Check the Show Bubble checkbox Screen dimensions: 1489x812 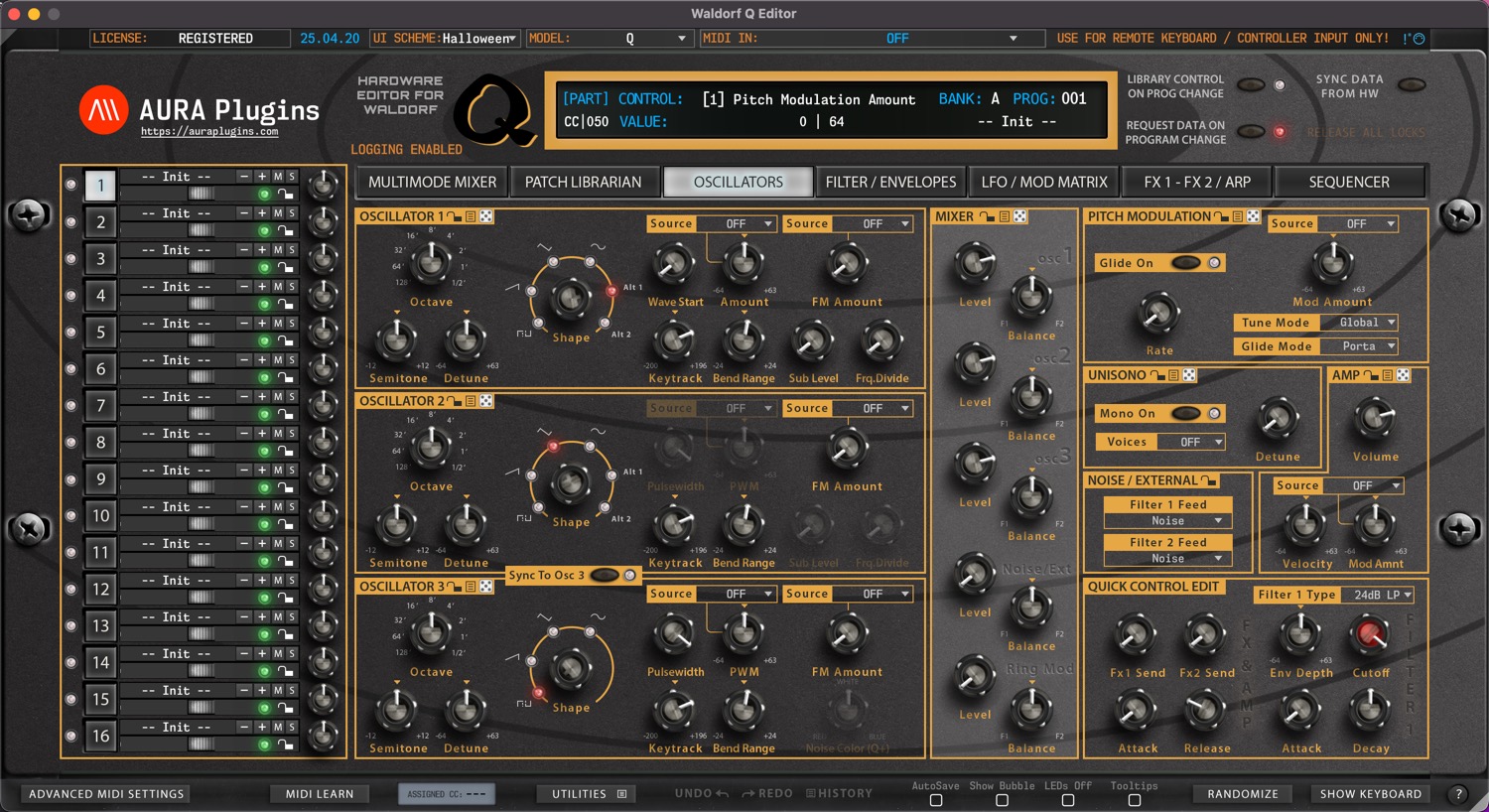(x=1002, y=800)
